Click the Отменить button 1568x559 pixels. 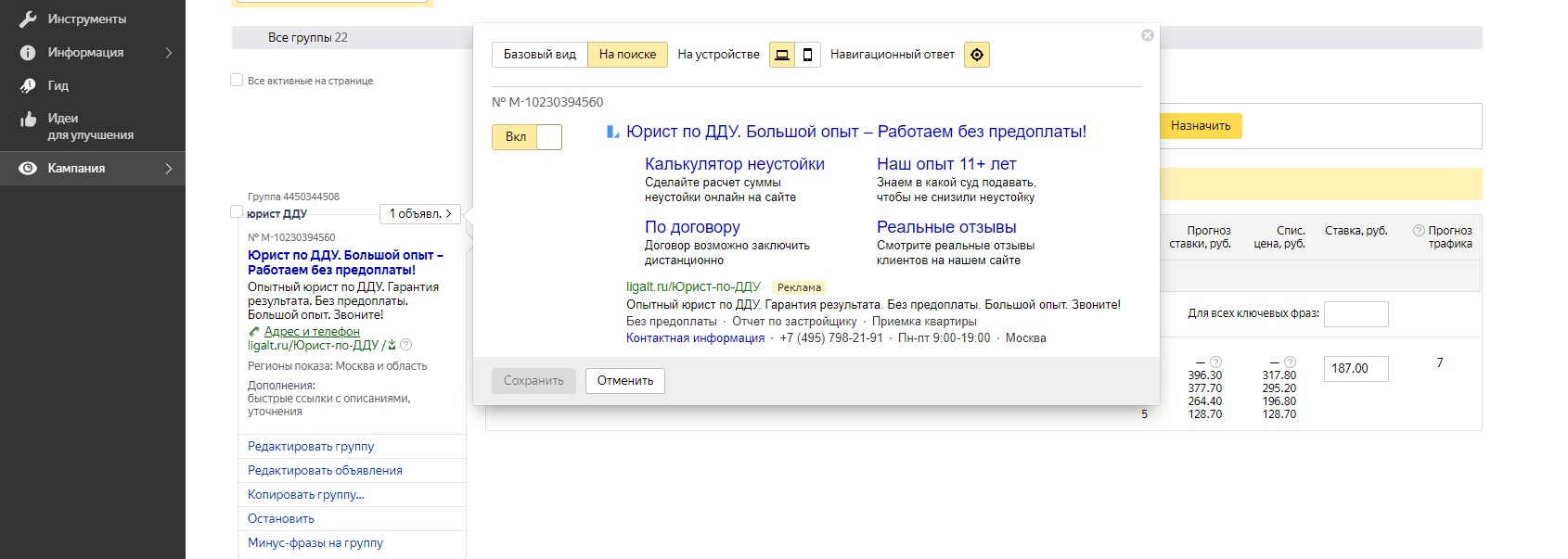point(625,381)
